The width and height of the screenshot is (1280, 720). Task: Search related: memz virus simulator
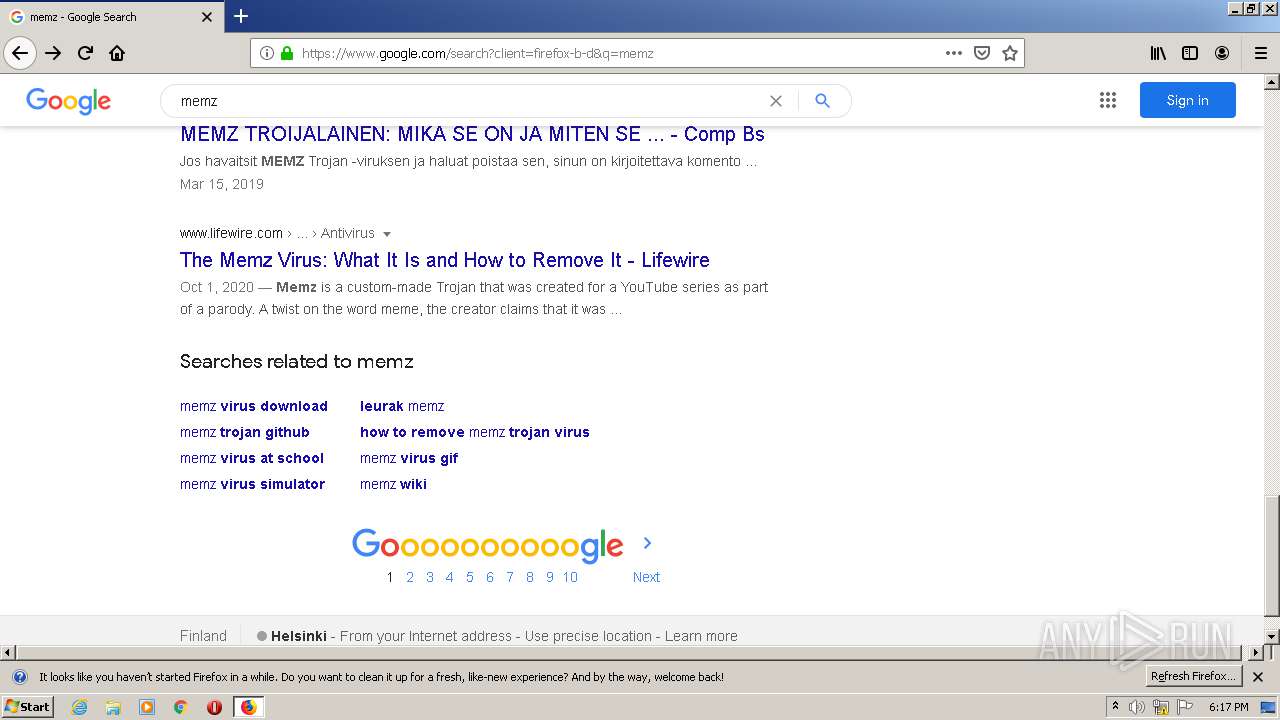[x=252, y=484]
